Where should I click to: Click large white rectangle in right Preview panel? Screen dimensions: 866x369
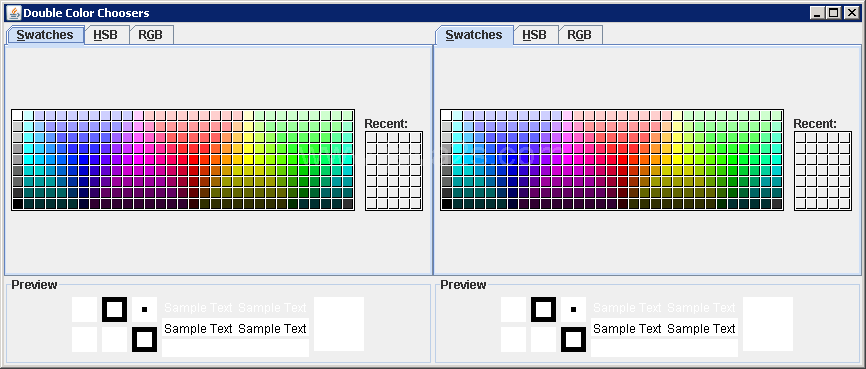[768, 324]
